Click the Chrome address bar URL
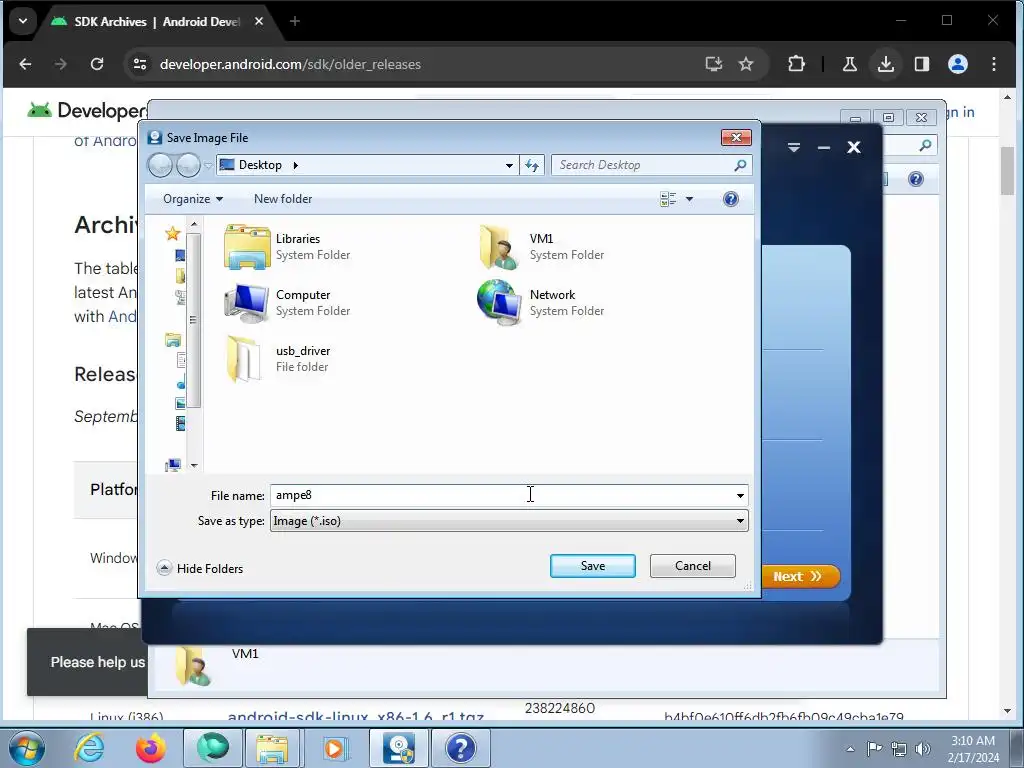Screen dimensions: 1024x768 pos(290,64)
